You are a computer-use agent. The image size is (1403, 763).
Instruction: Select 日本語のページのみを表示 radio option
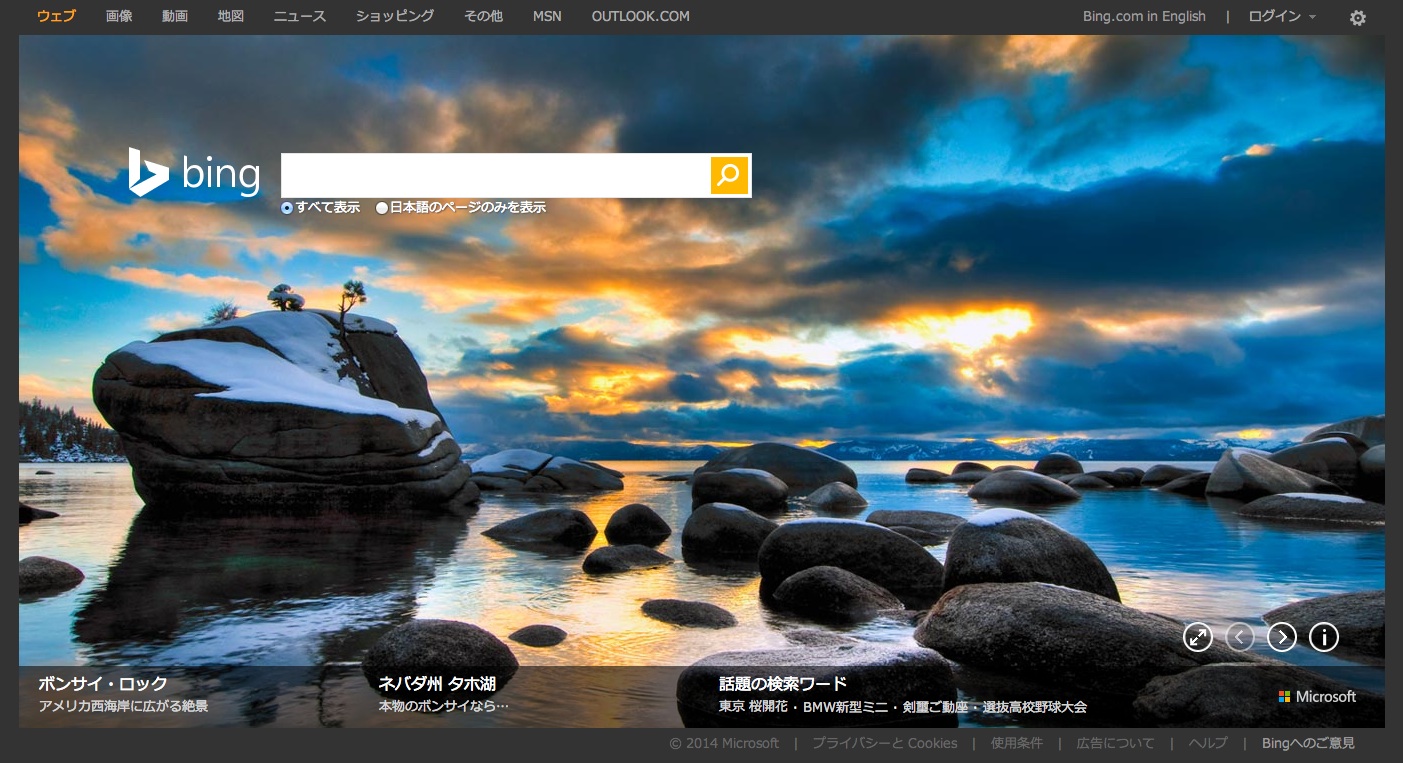pos(382,208)
